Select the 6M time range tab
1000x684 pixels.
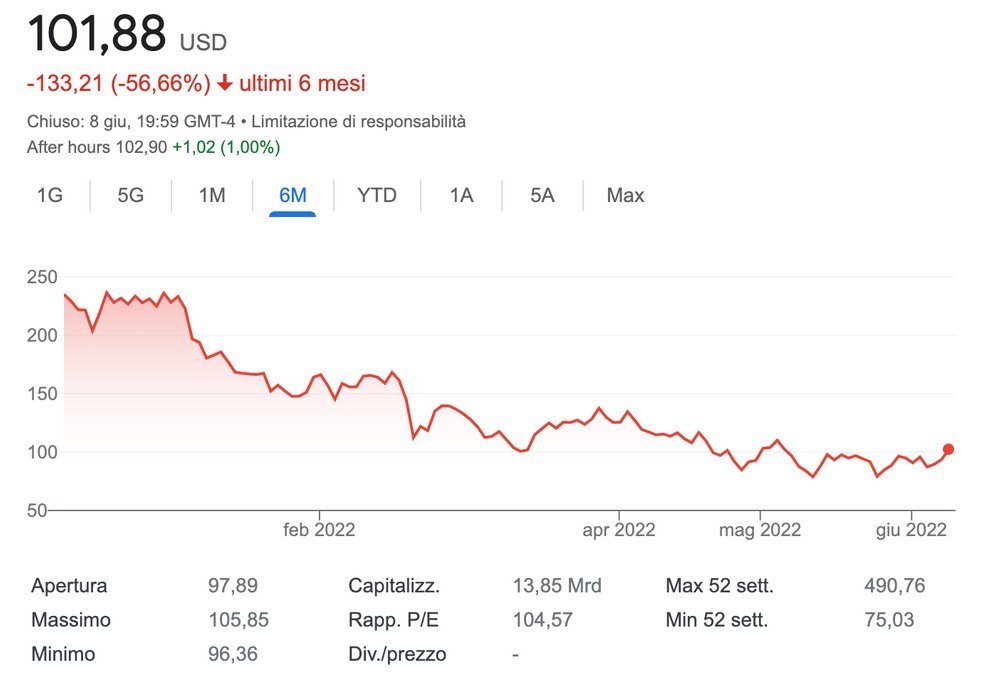(x=293, y=196)
